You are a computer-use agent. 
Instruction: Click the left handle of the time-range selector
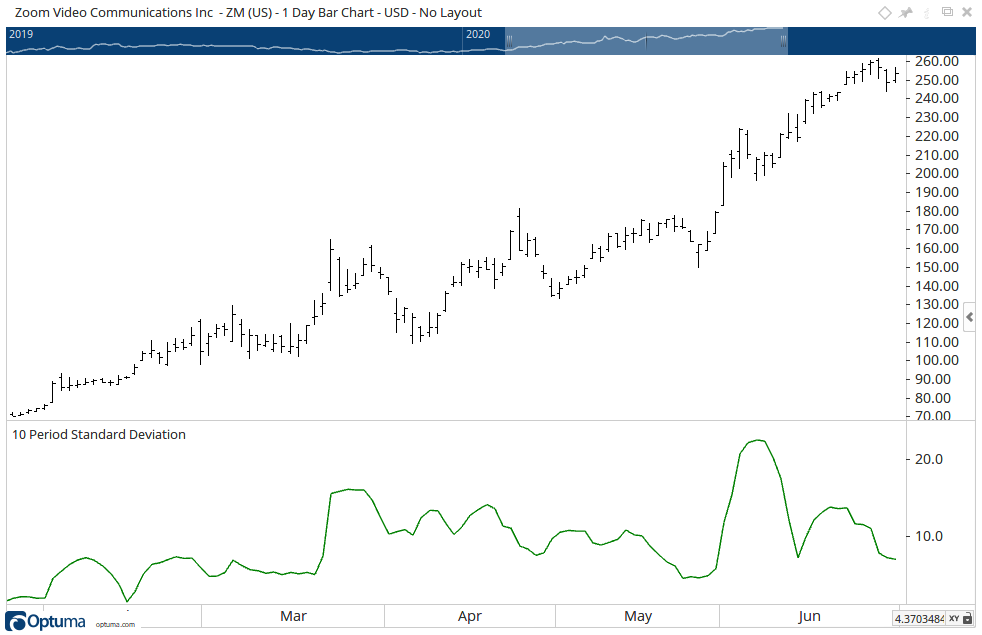tap(509, 41)
